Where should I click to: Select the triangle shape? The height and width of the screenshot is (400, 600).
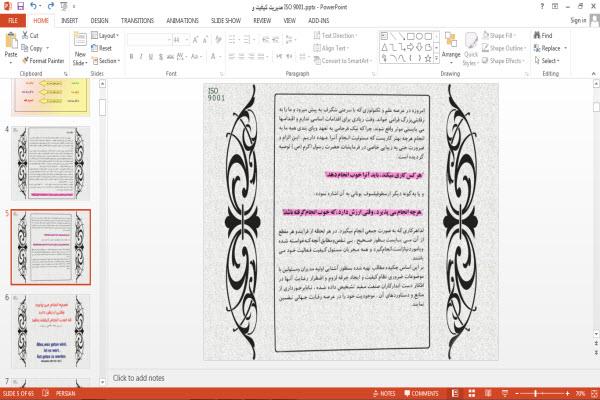click(x=384, y=47)
